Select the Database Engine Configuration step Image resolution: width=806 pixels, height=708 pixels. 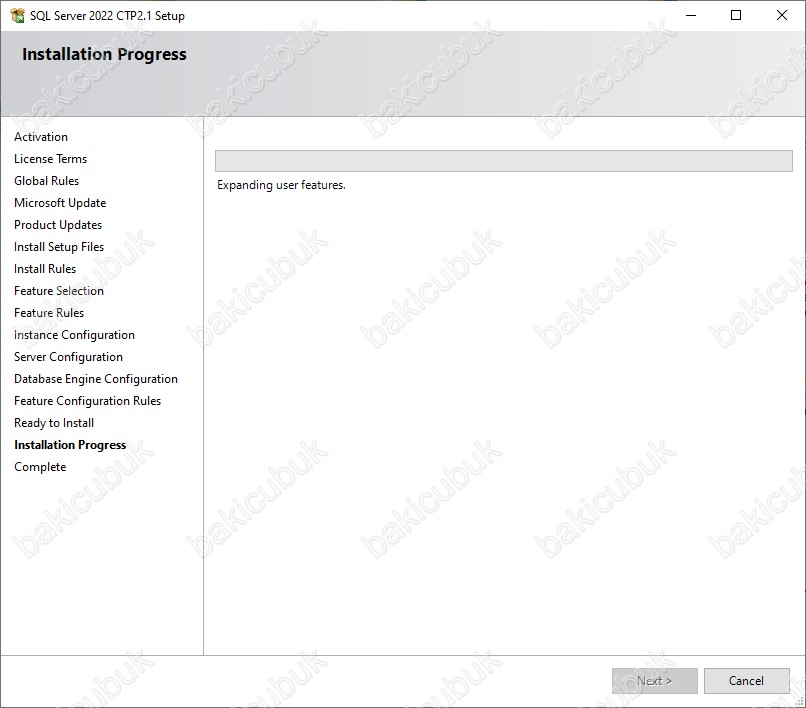click(96, 379)
